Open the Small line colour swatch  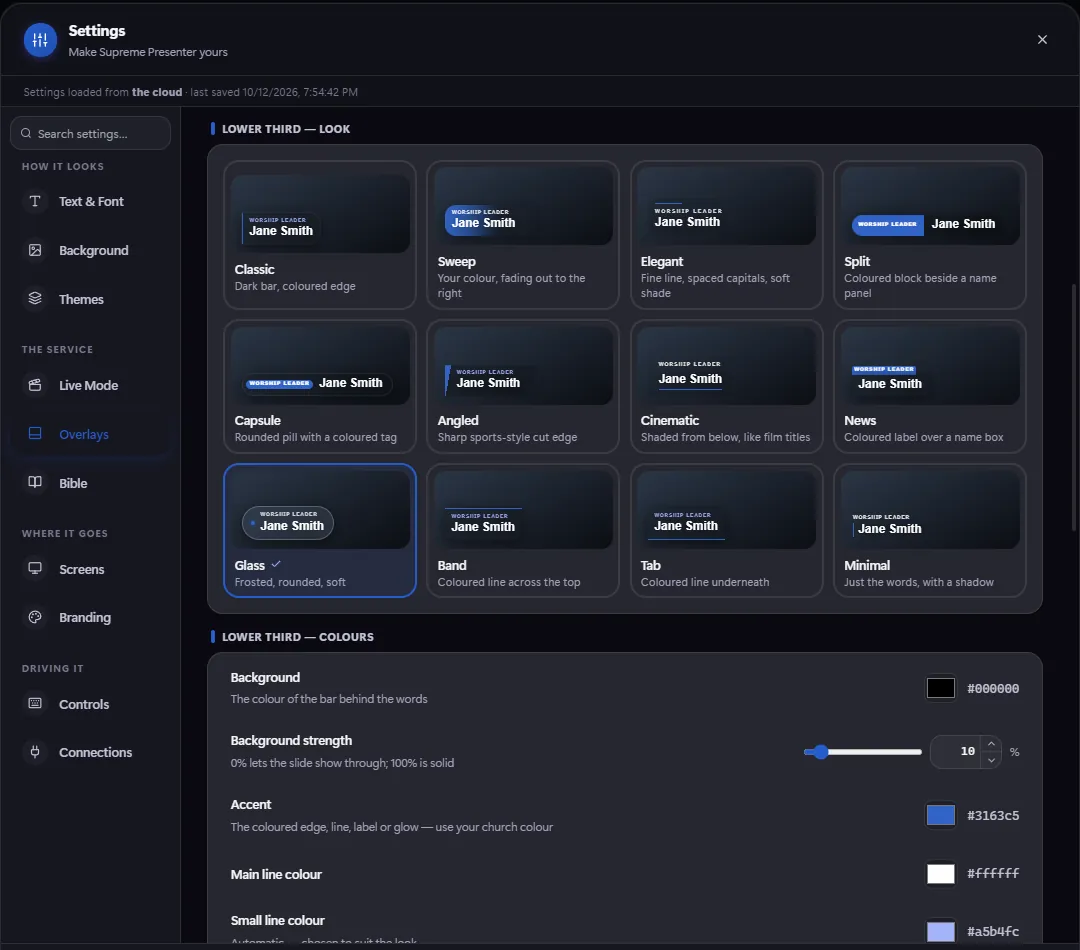940,931
